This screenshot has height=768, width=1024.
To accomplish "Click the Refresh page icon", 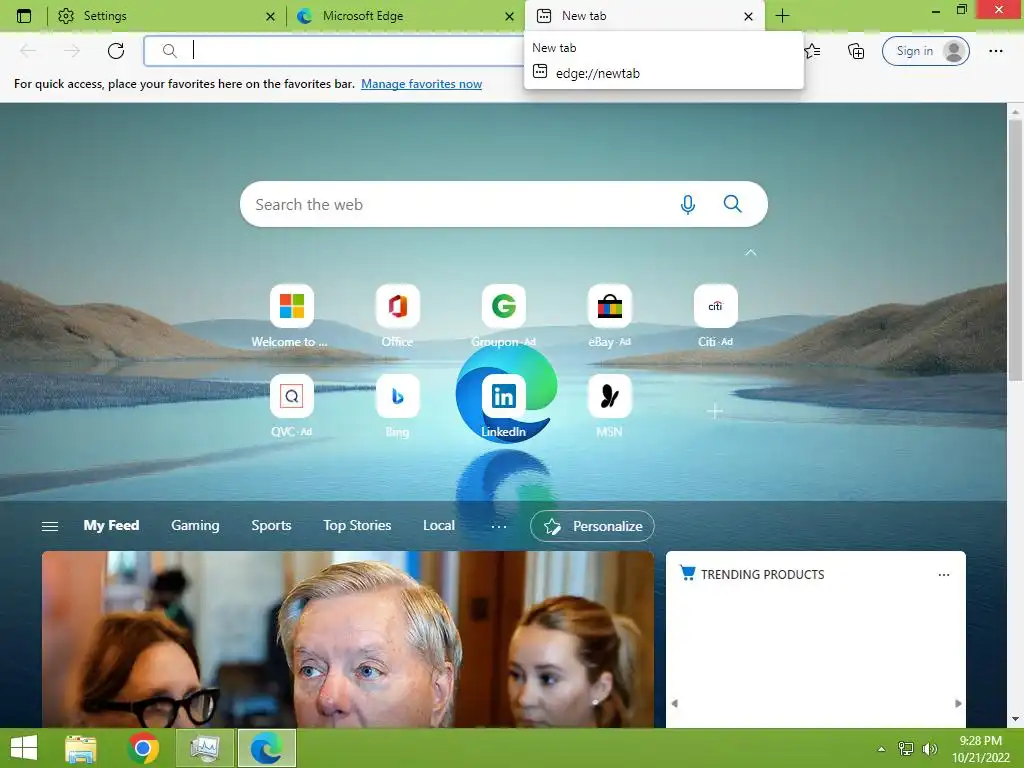I will pyautogui.click(x=116, y=50).
